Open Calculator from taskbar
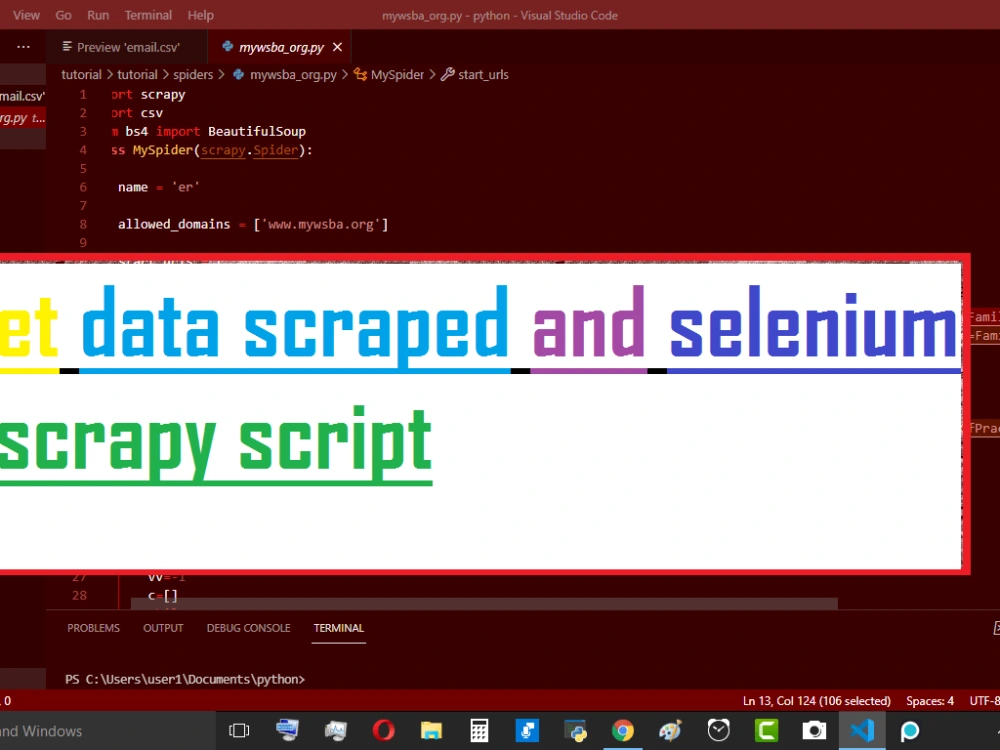This screenshot has height=750, width=1000. click(x=479, y=730)
